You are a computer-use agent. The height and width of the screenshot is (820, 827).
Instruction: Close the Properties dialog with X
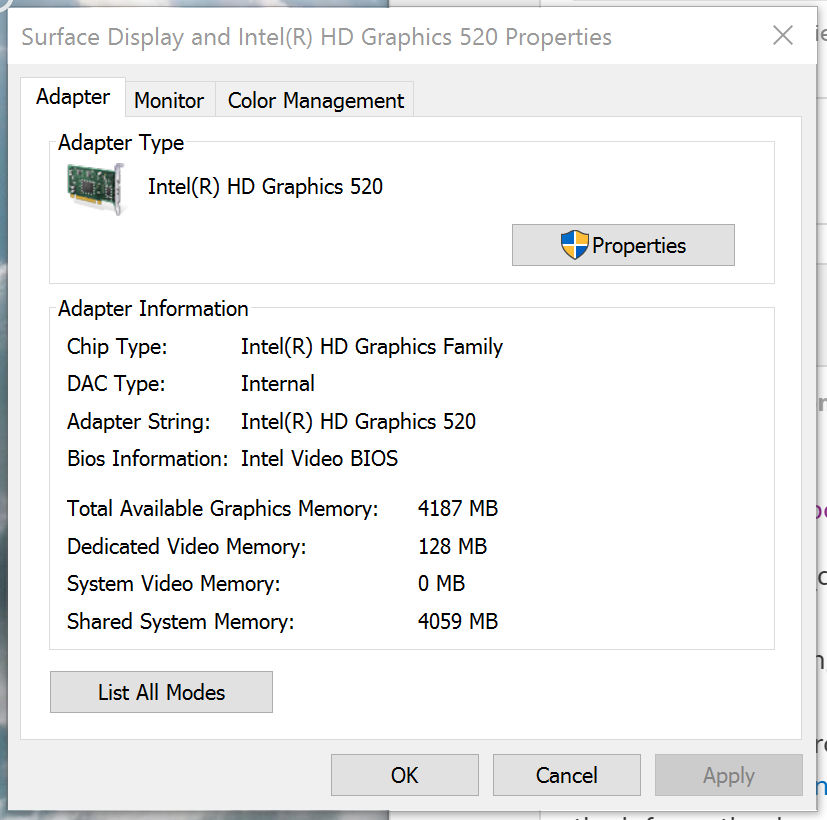coord(783,36)
